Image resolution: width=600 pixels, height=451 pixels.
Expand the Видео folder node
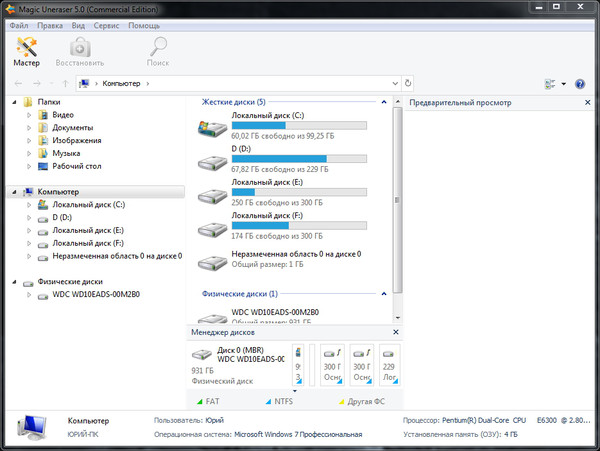tap(29, 115)
